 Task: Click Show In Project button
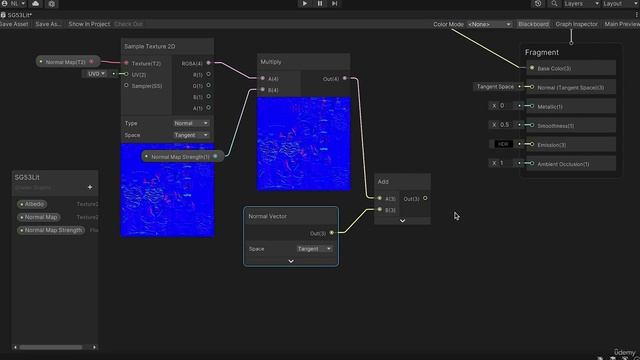click(x=89, y=24)
